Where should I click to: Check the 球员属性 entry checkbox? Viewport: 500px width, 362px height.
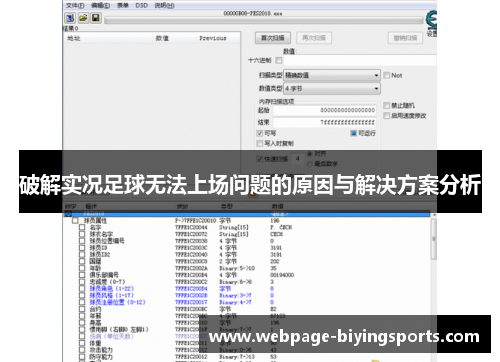75,221
